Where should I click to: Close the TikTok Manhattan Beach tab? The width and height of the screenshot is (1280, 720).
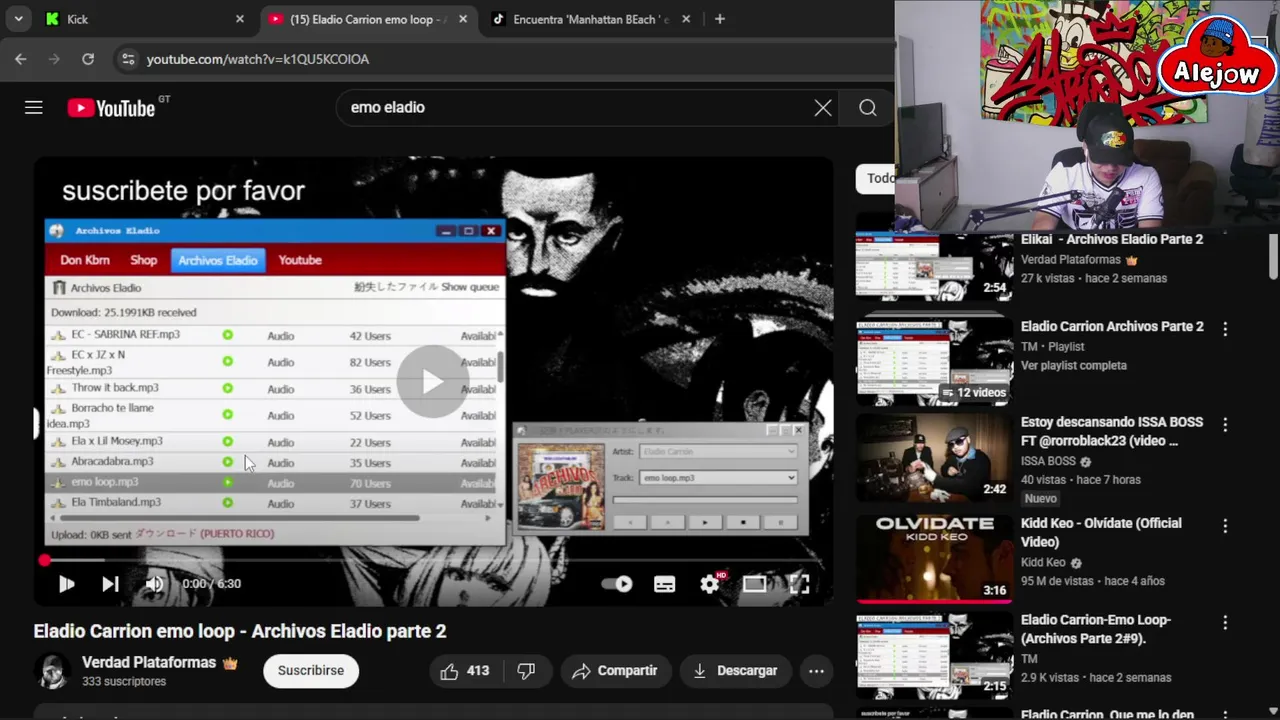(687, 19)
